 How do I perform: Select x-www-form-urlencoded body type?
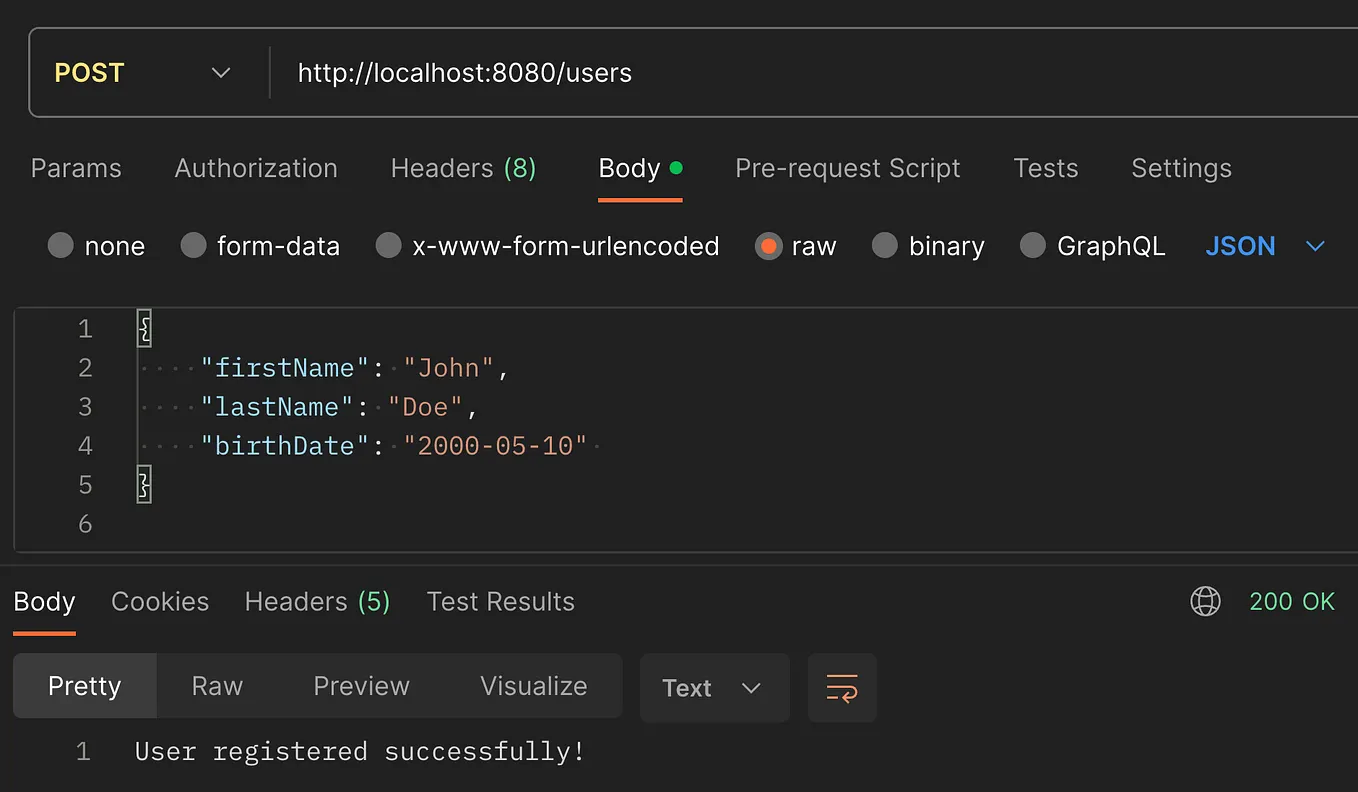(x=546, y=246)
